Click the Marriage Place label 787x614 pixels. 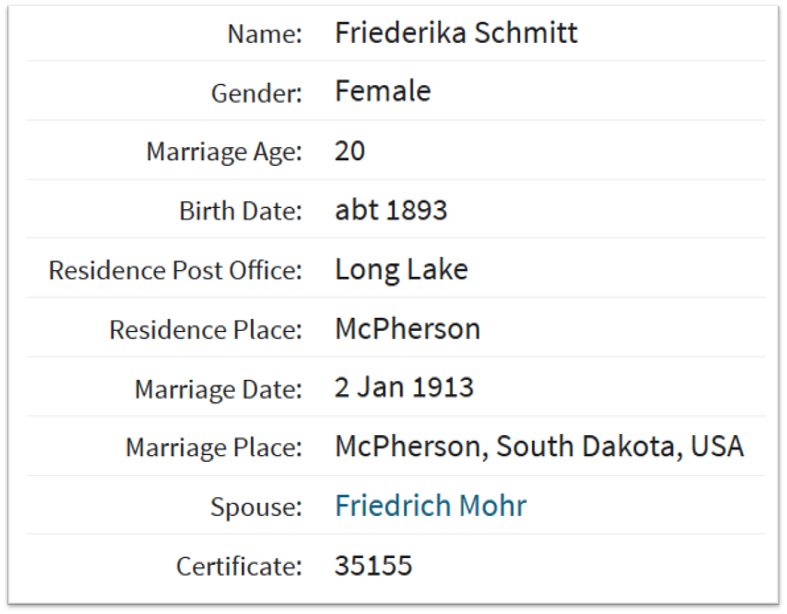(214, 447)
